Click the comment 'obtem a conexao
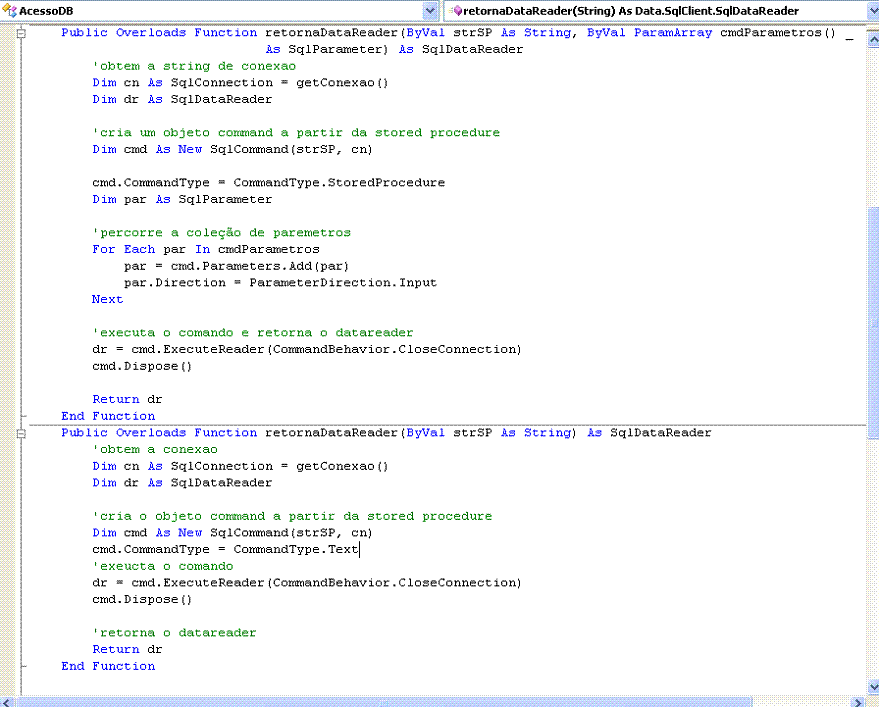The width and height of the screenshot is (879, 707). coord(155,450)
